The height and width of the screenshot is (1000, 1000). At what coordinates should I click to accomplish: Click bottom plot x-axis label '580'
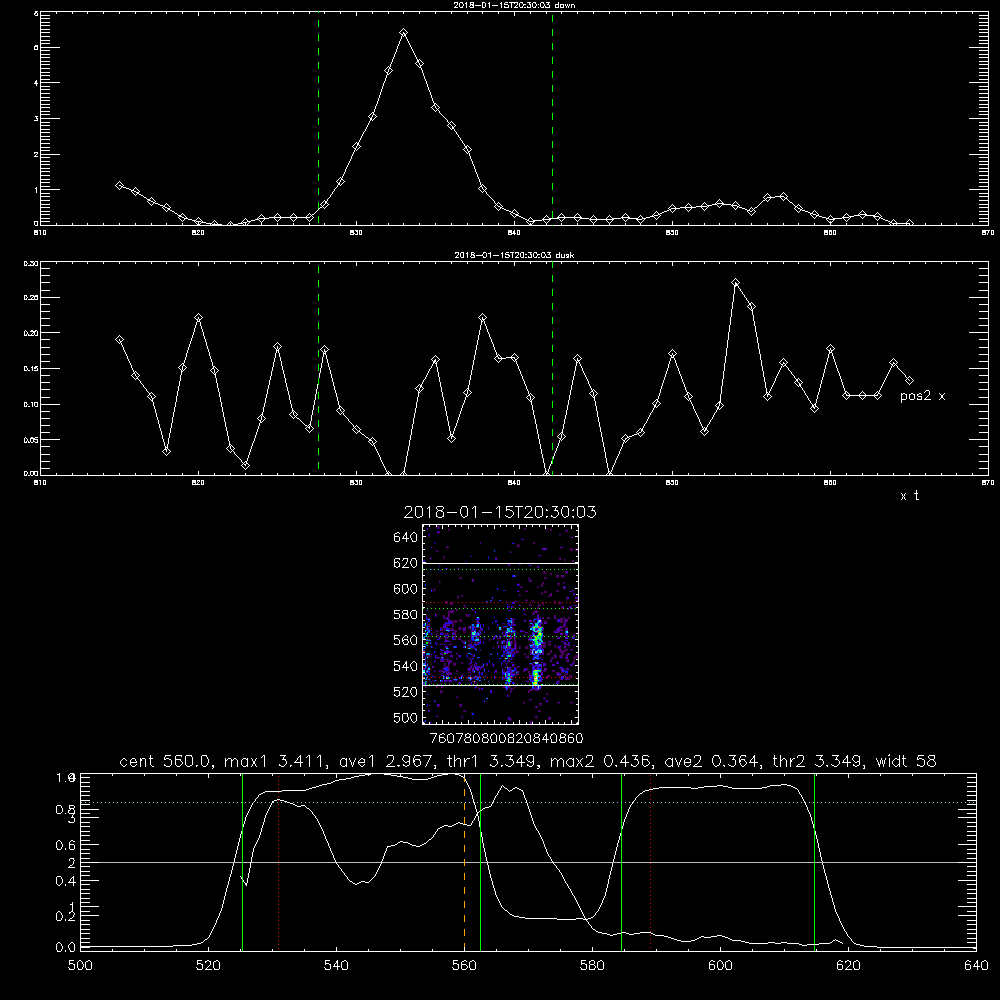592,966
